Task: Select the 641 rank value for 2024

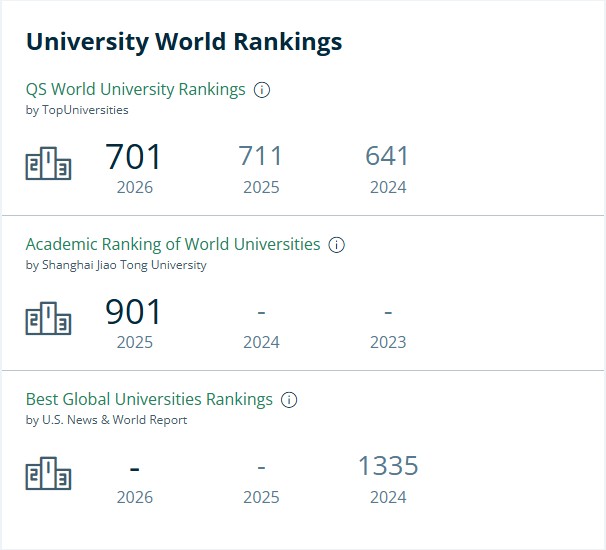Action: 387,156
